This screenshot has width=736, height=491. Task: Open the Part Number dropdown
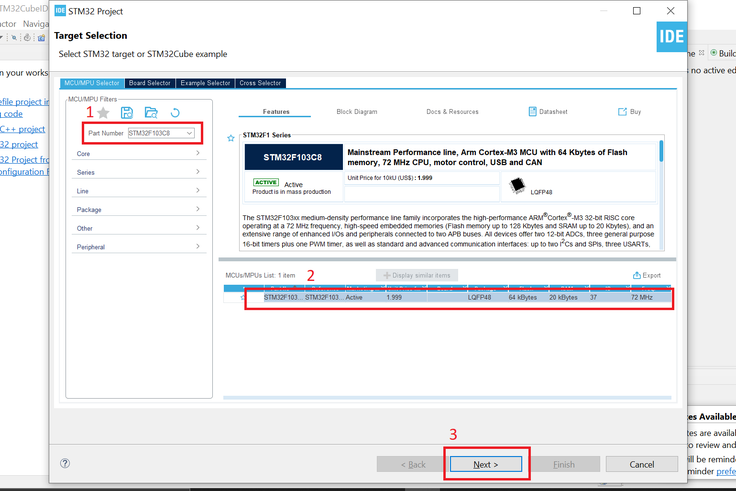pos(189,133)
